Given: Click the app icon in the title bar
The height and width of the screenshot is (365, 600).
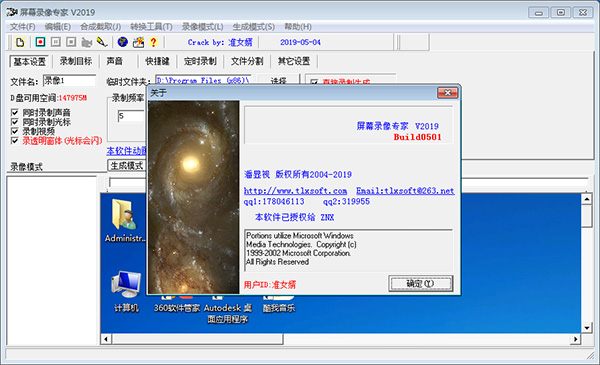Looking at the screenshot, I should (x=12, y=12).
